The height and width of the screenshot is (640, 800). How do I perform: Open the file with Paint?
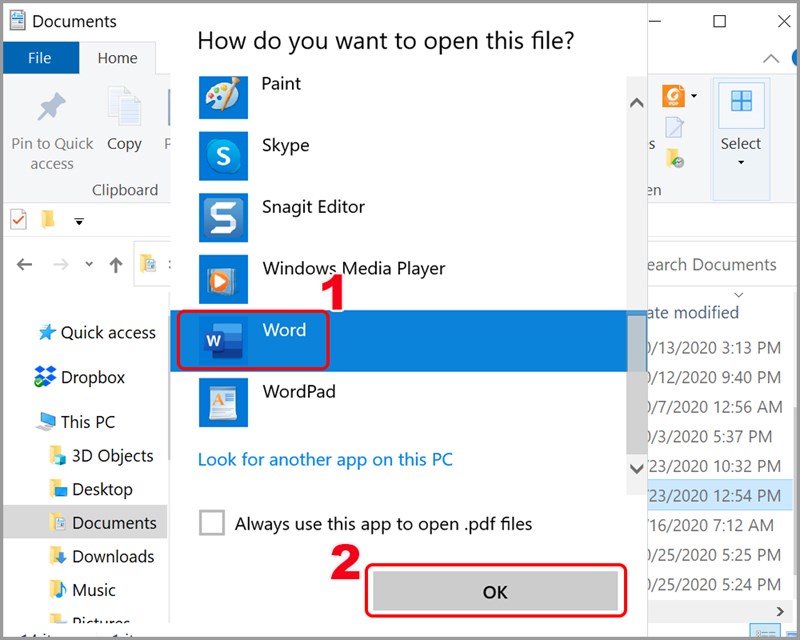pyautogui.click(x=281, y=84)
